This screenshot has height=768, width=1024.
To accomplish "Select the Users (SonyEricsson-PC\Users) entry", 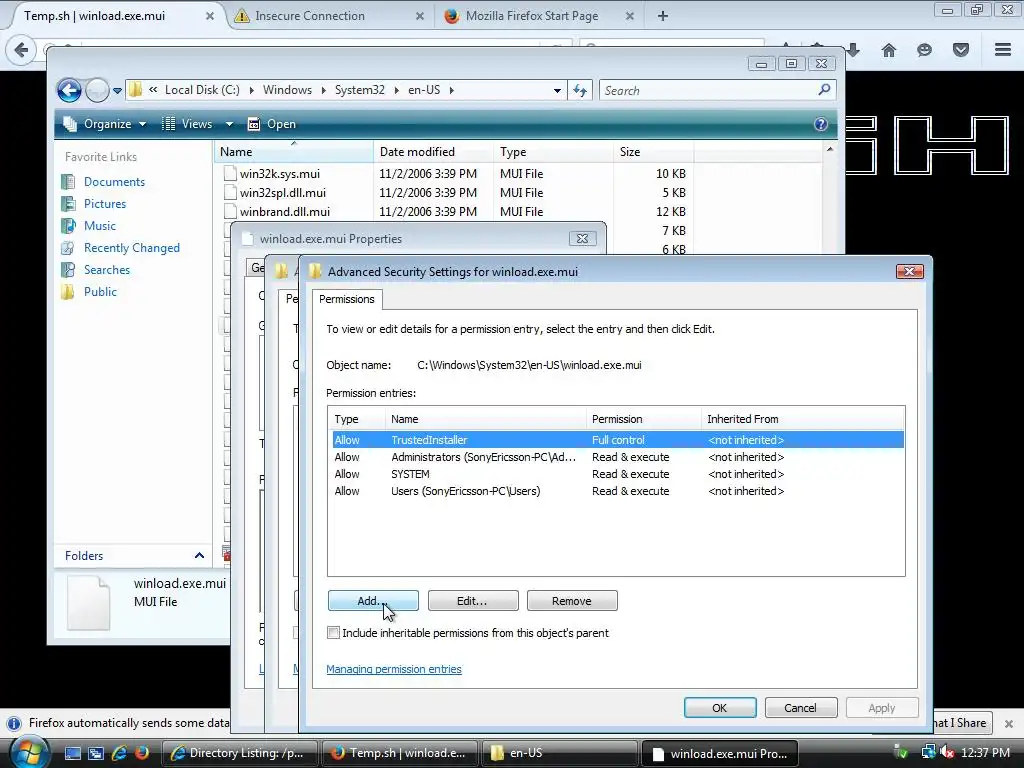I will (x=618, y=491).
